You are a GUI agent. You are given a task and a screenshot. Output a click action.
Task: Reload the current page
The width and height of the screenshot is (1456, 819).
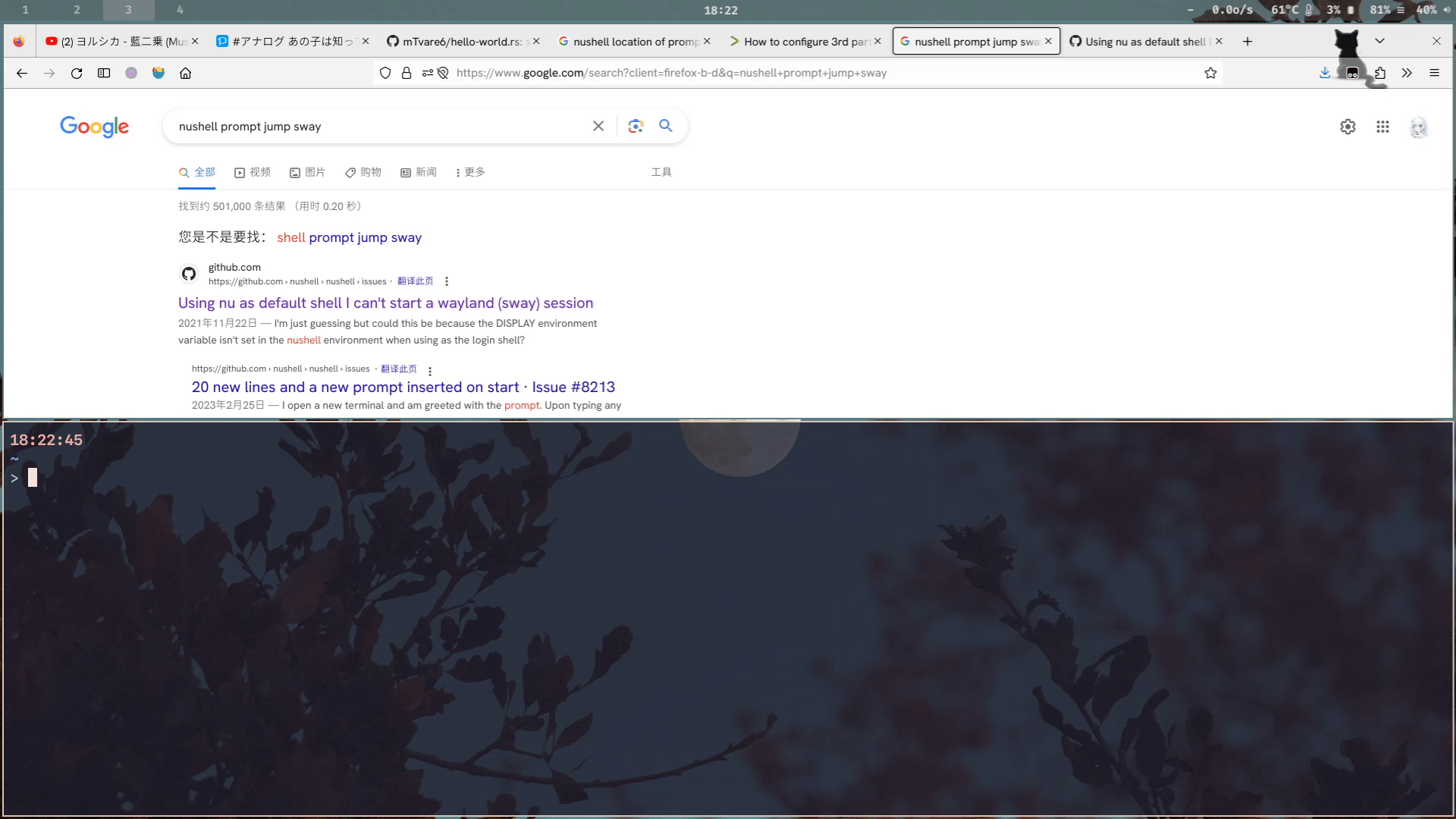[x=77, y=73]
